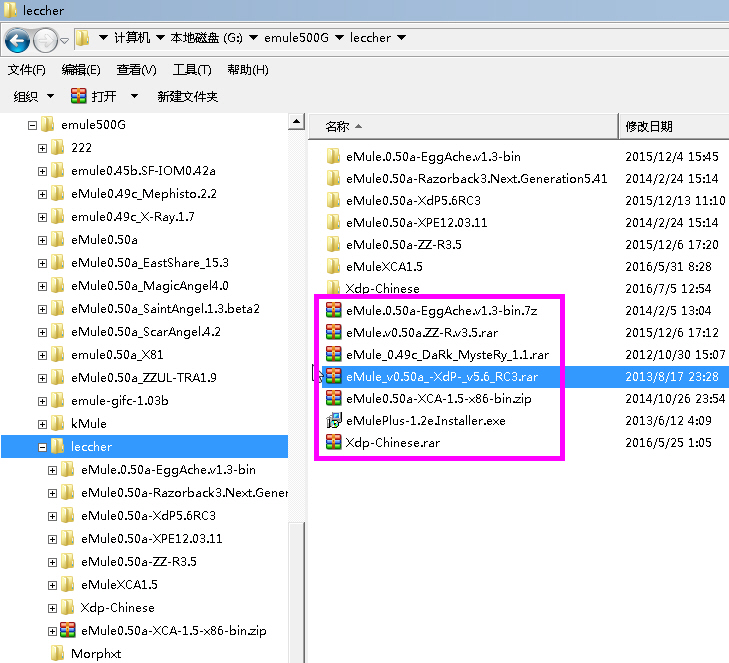This screenshot has height=663, width=729.
Task: Click 本地磁盘 (G:) in the address breadcrumb
Action: [x=206, y=37]
